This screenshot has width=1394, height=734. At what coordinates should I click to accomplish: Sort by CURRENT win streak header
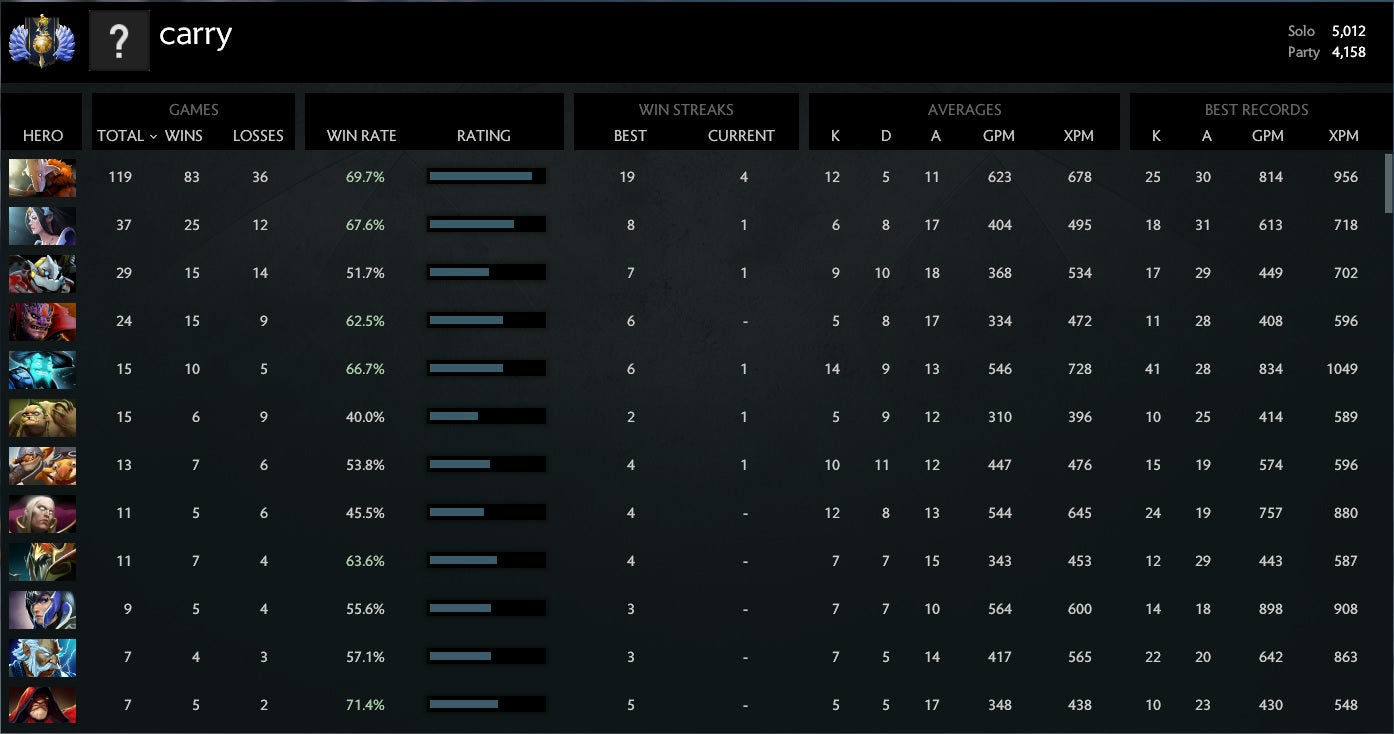point(741,136)
